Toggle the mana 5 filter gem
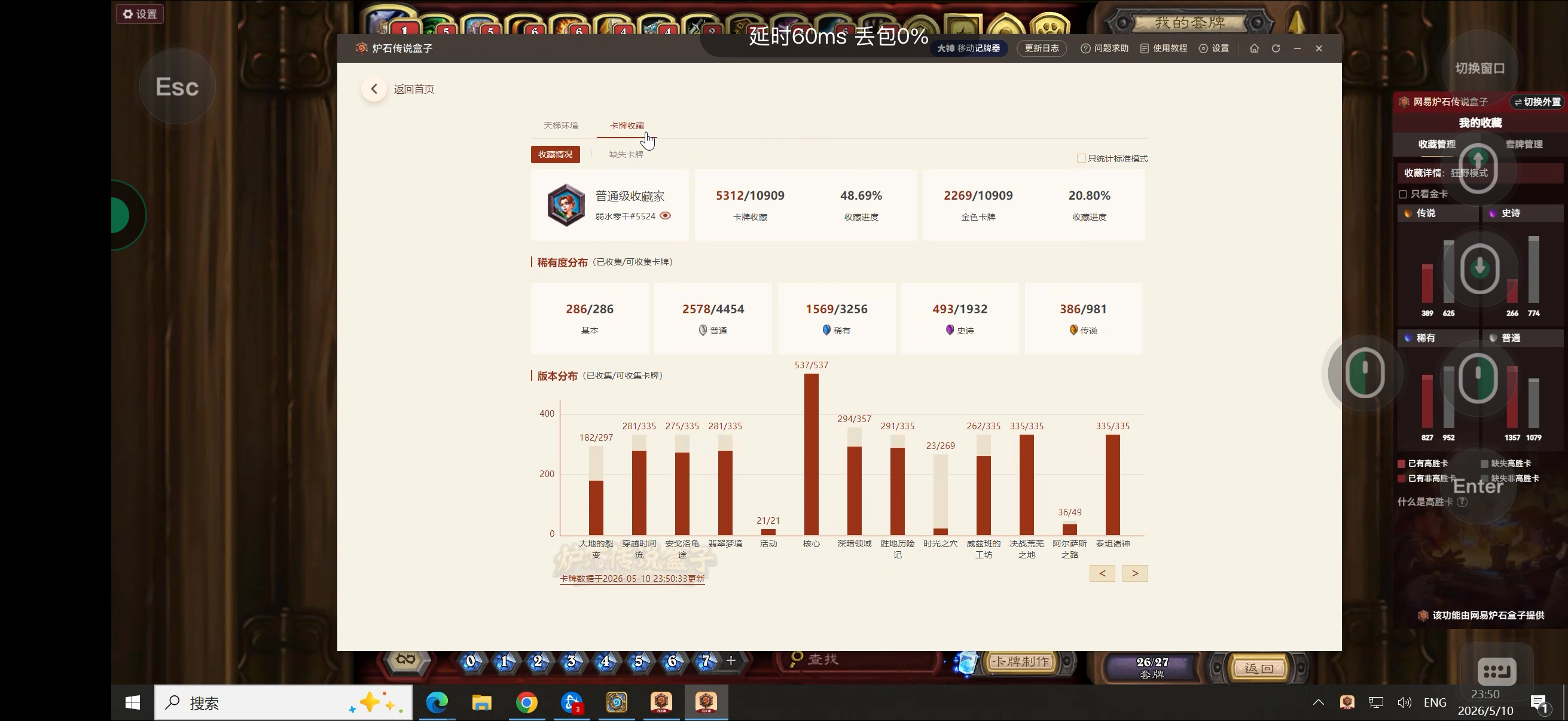This screenshot has width=1568, height=721. [x=639, y=661]
